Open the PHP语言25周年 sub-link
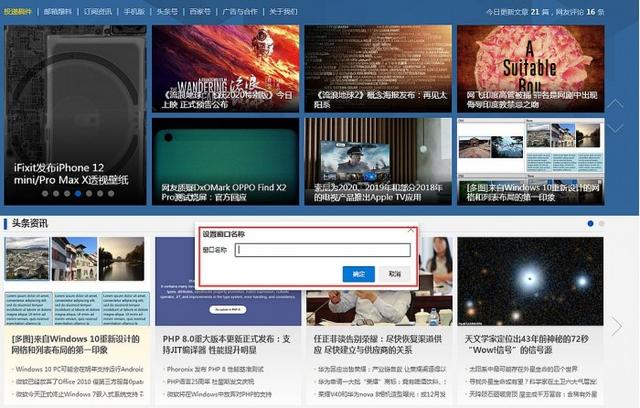Screen dimensions: 640x408 coord(210,382)
